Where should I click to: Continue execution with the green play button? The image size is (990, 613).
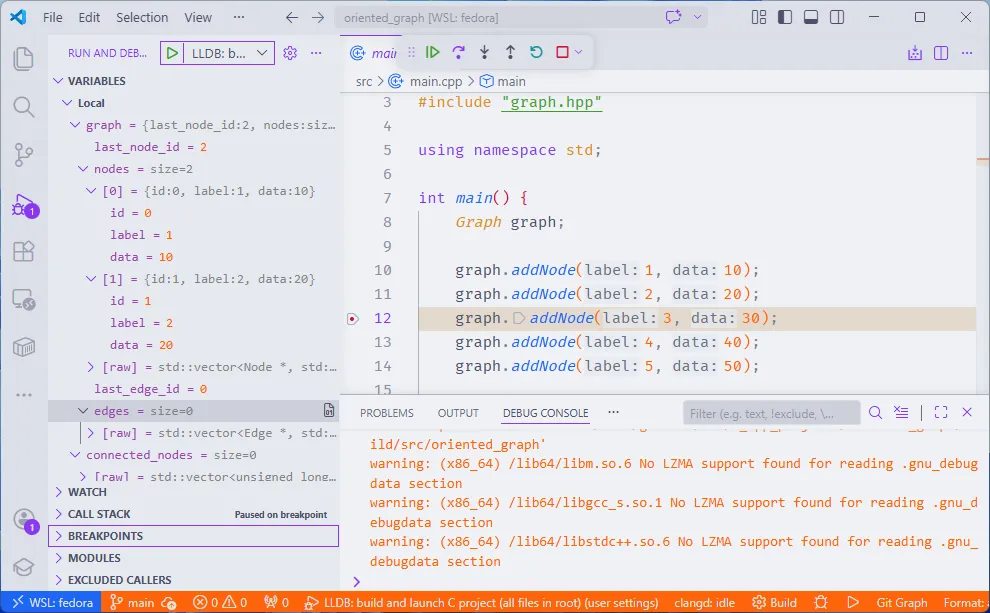point(432,51)
